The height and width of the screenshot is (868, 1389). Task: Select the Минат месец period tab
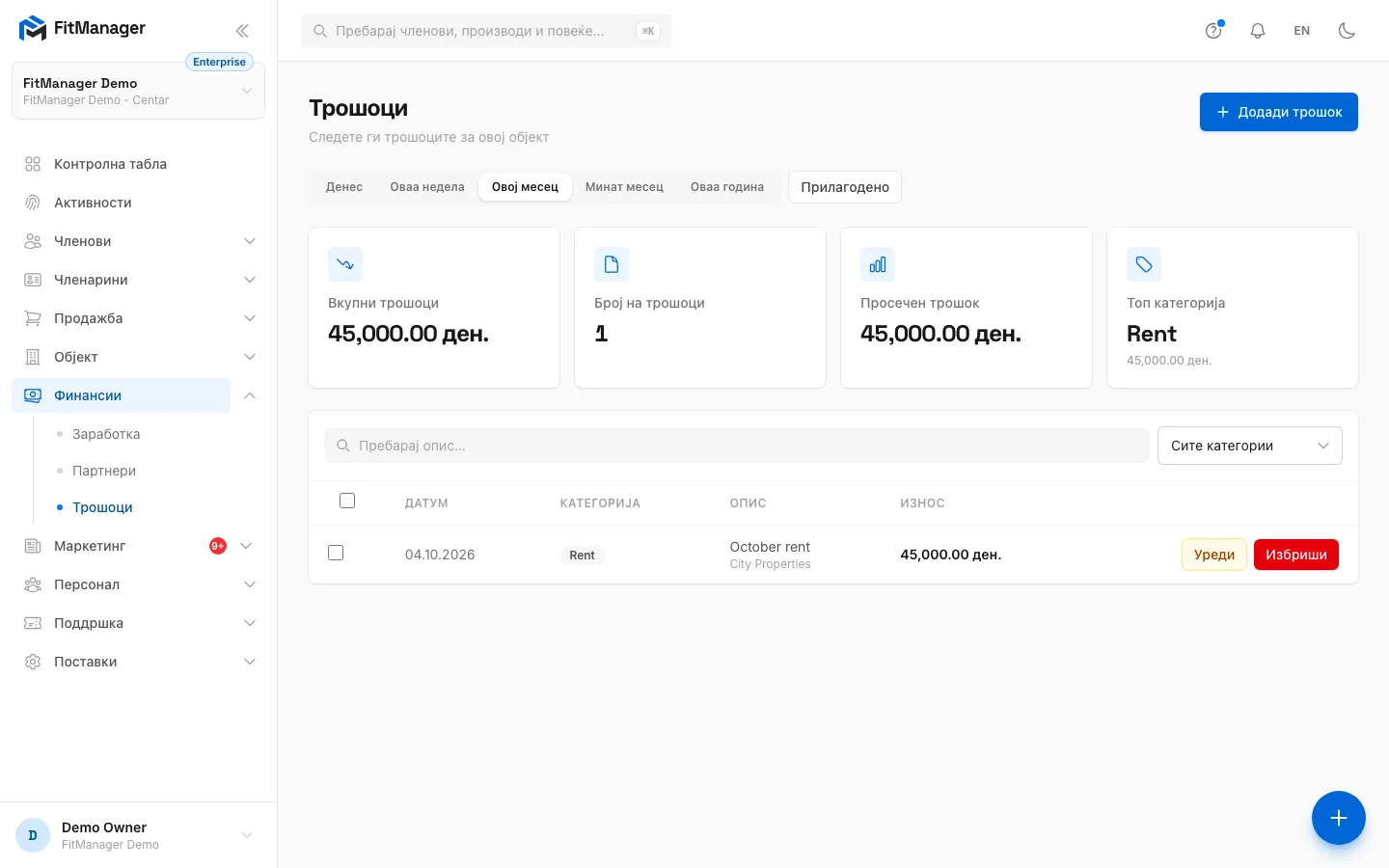[624, 187]
